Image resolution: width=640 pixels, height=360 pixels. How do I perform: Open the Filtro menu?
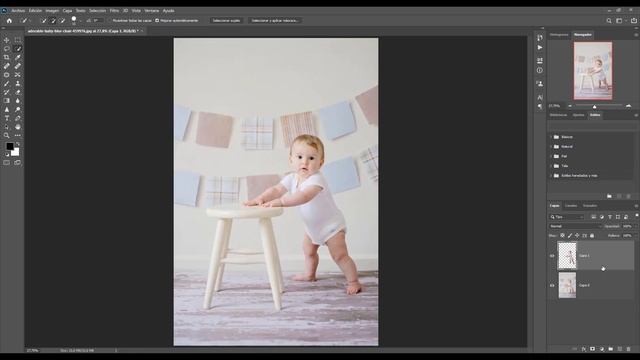coord(114,11)
